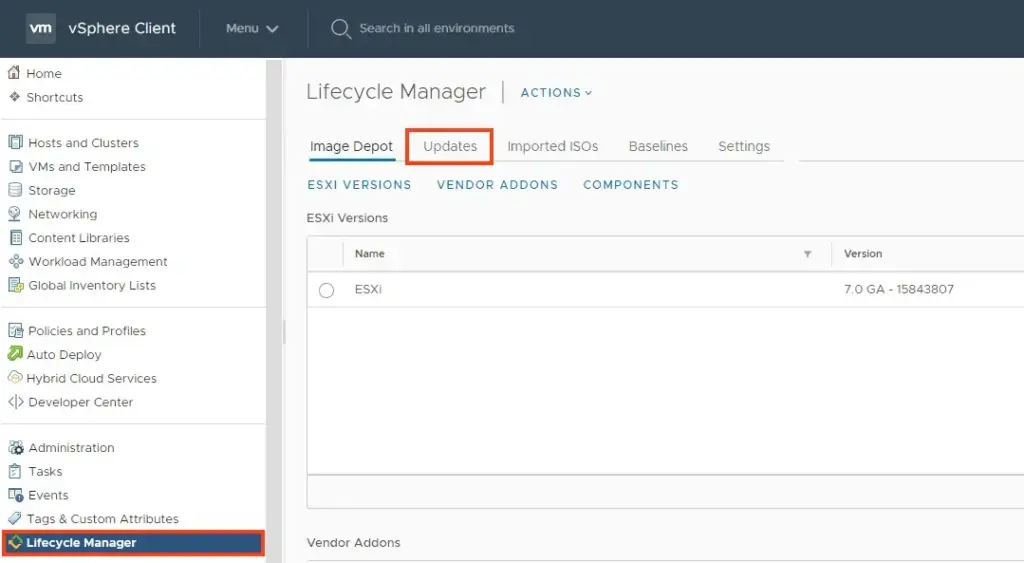Image resolution: width=1024 pixels, height=563 pixels.
Task: Select the ESXi version radio button
Action: 327,290
